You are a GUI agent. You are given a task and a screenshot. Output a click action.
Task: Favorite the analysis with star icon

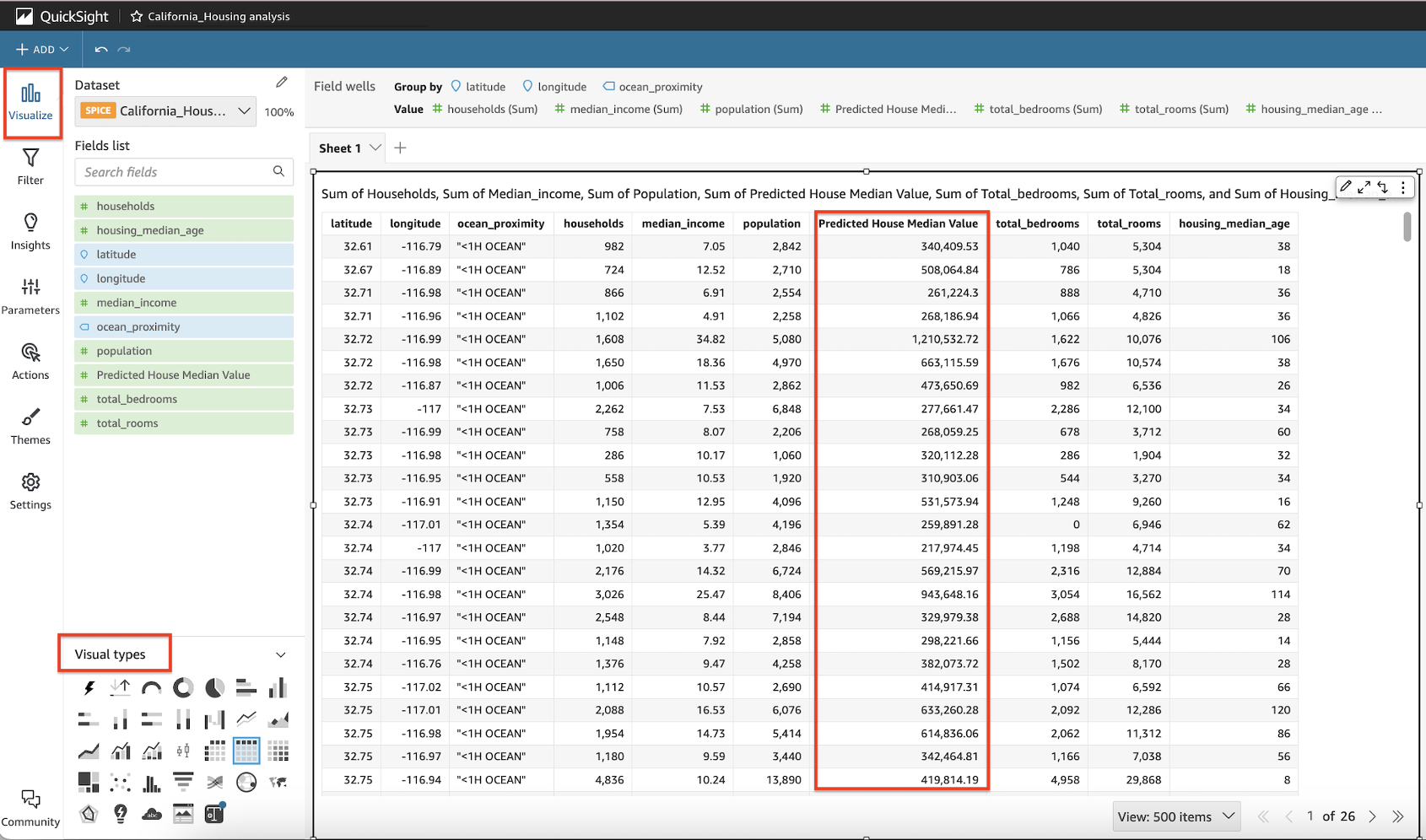click(136, 16)
